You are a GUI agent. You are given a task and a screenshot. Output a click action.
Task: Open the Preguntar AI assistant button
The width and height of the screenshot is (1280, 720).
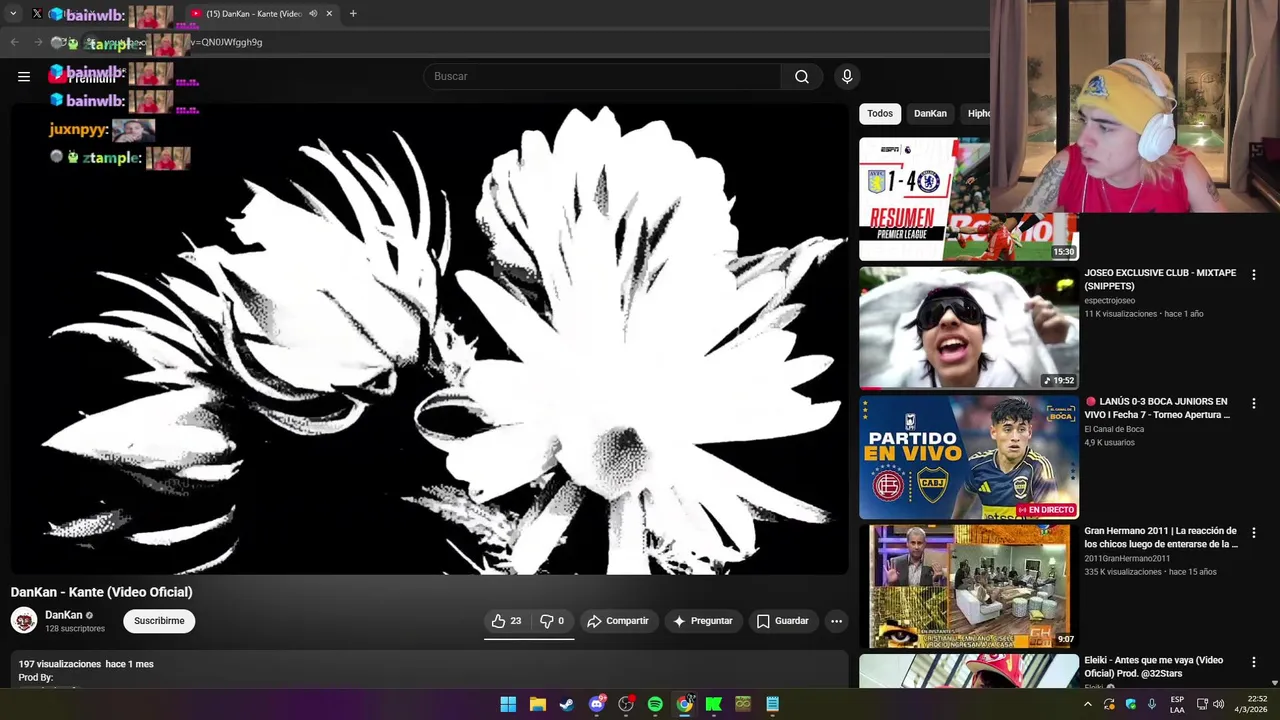pyautogui.click(x=703, y=621)
